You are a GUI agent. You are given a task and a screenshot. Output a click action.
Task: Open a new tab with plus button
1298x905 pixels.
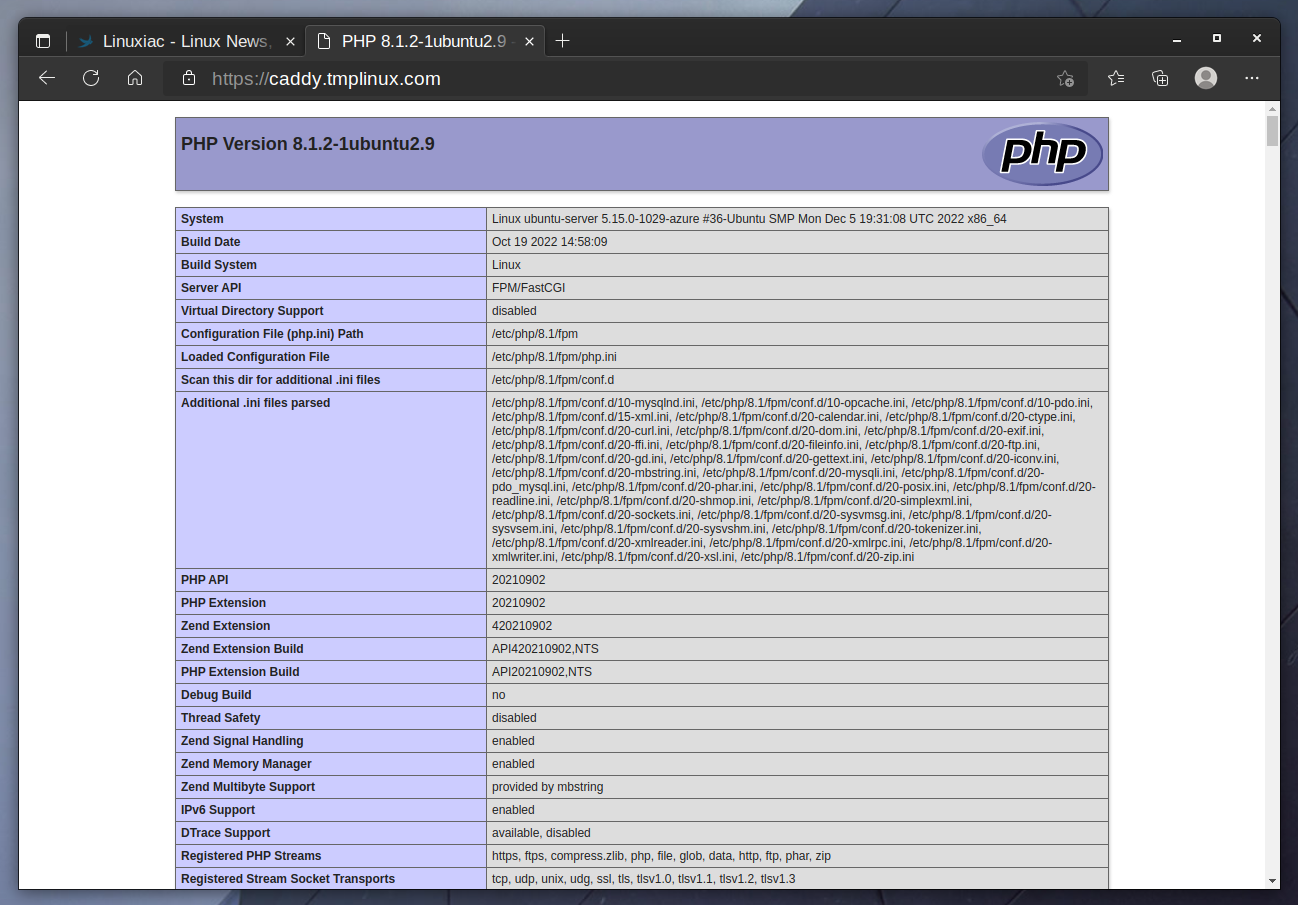pyautogui.click(x=562, y=41)
